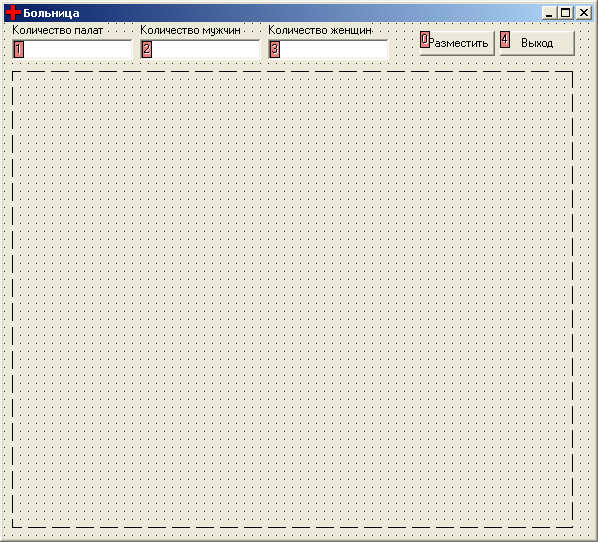This screenshot has height=542, width=598.
Task: Select the 'Количество женщин' input field
Action: [328, 49]
